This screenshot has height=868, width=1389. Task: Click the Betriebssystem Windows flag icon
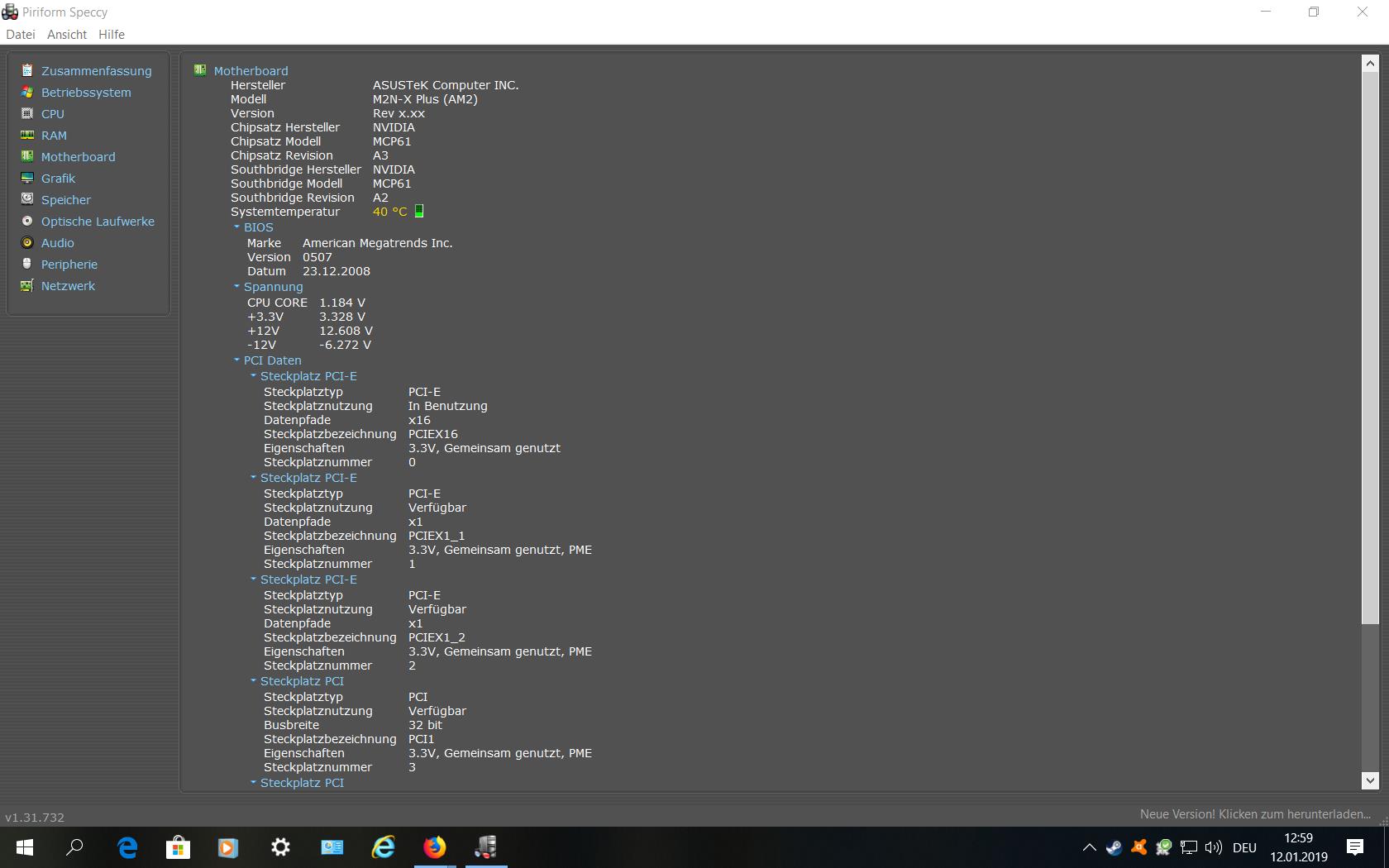27,92
